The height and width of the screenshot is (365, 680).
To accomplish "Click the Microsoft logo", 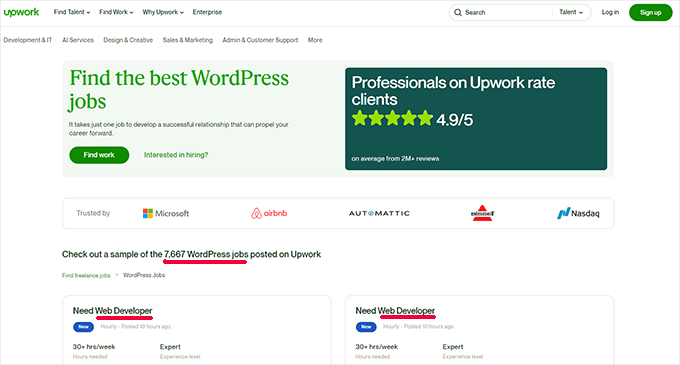I will coord(166,213).
